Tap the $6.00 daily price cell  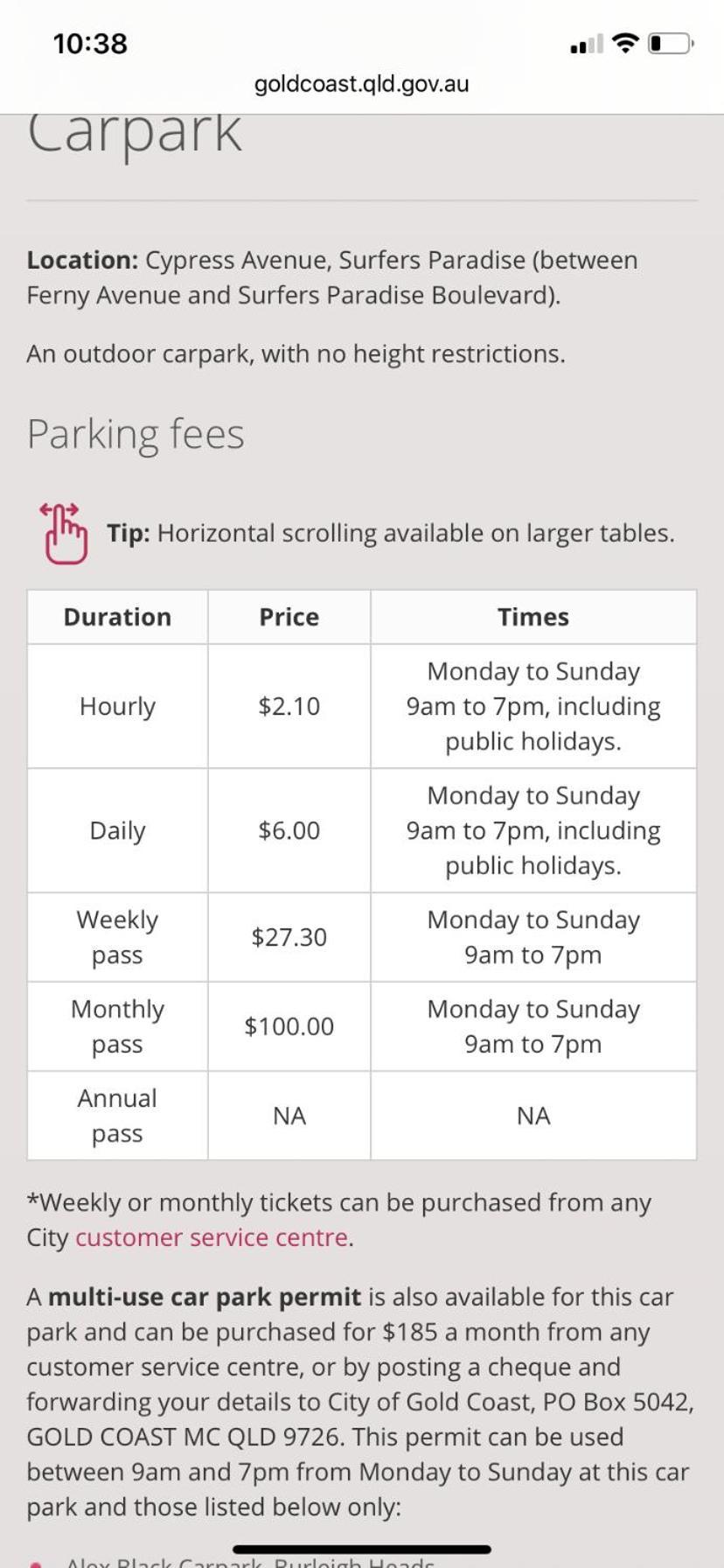(x=289, y=830)
